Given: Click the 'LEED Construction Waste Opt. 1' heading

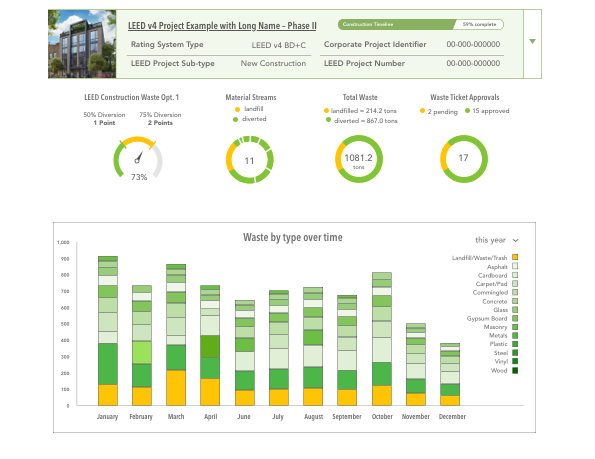Looking at the screenshot, I should pos(131,97).
